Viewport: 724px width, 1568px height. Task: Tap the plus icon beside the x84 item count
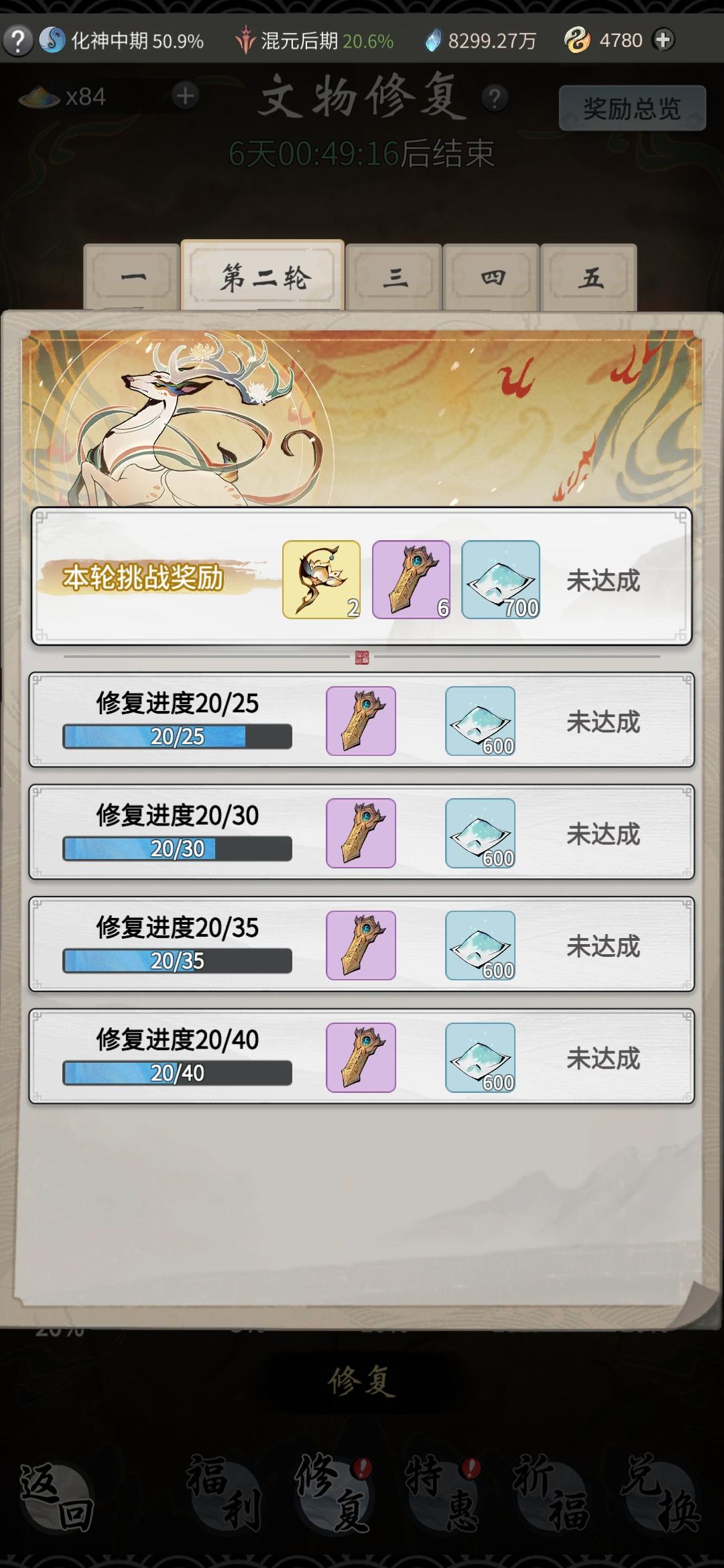point(185,96)
